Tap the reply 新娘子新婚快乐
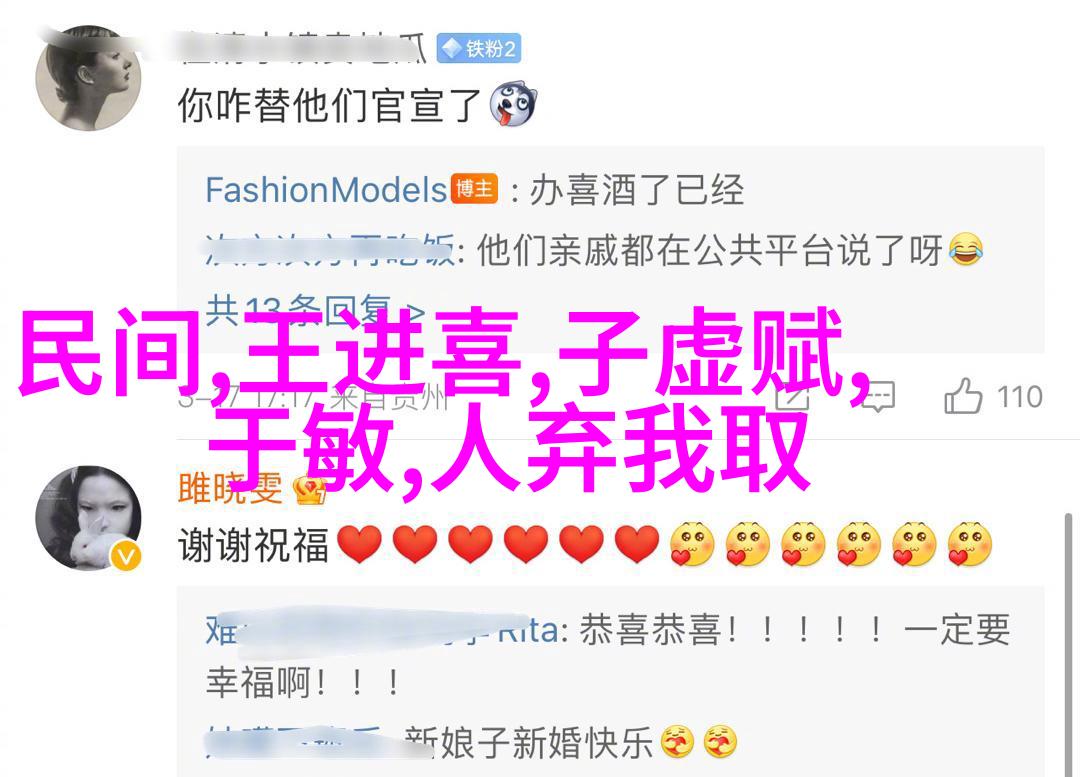 coord(528,742)
